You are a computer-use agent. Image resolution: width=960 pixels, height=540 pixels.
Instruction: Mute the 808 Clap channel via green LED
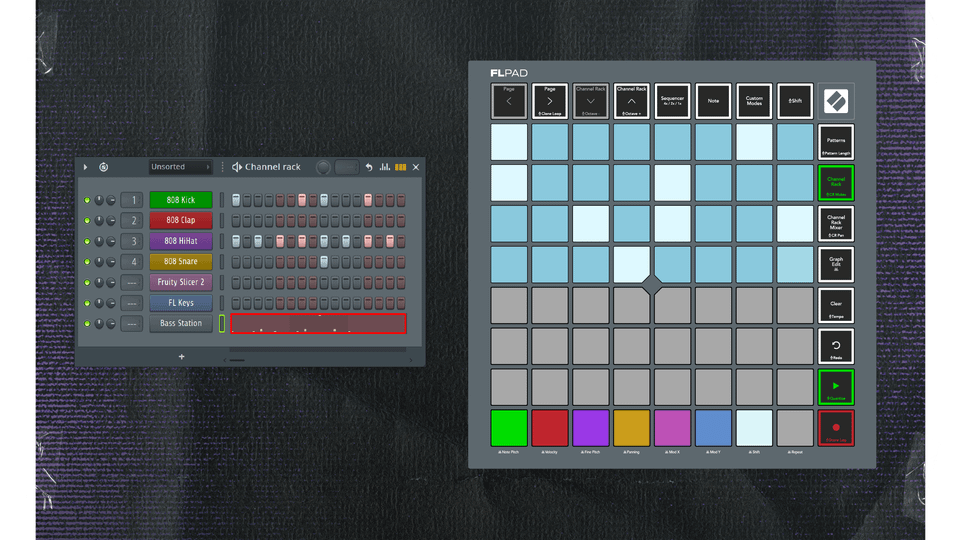tap(87, 220)
